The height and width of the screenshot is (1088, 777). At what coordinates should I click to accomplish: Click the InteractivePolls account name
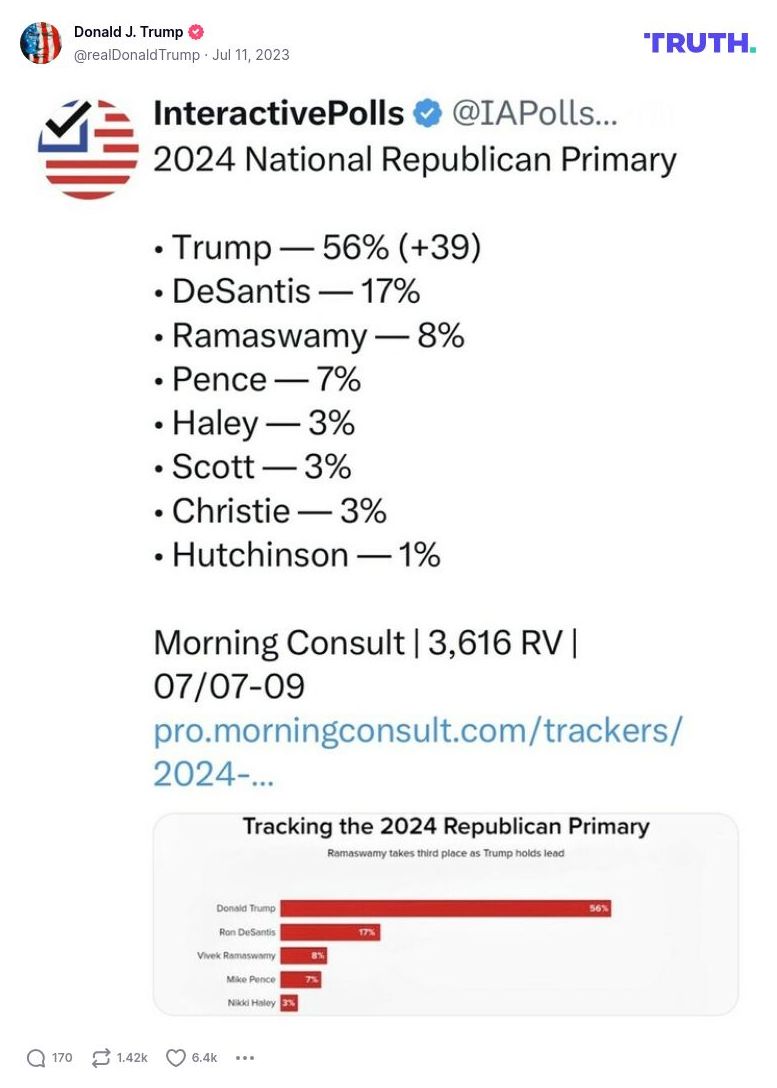(278, 114)
